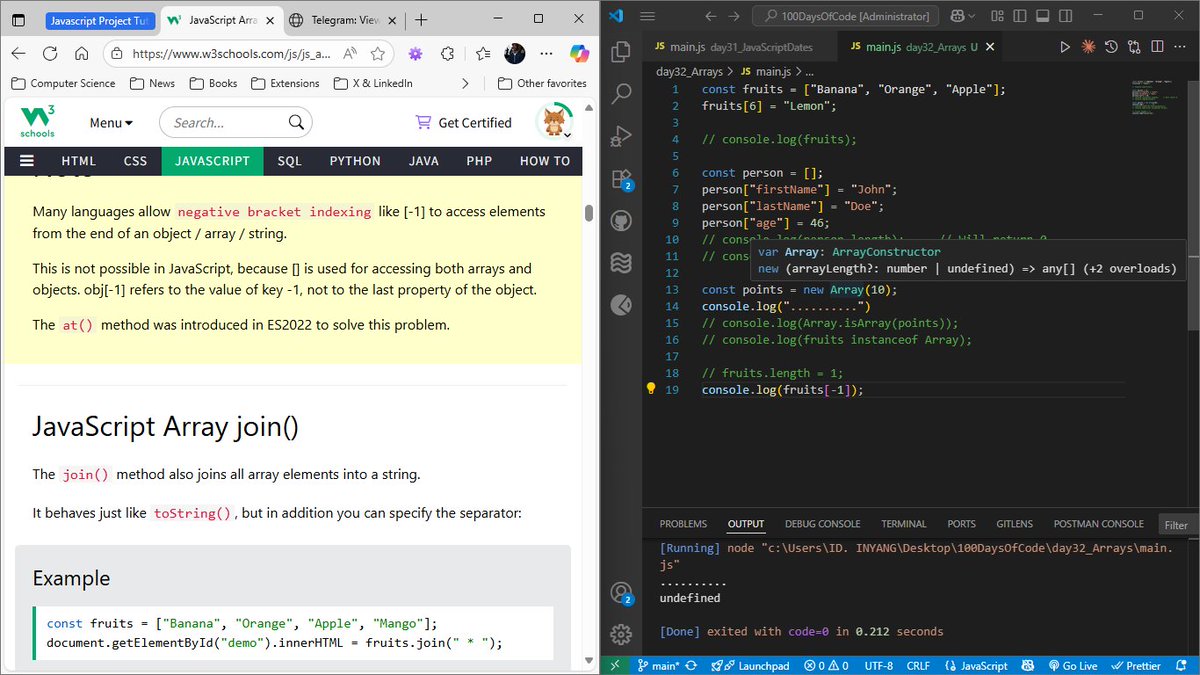Open Run and Debug view

point(621,136)
